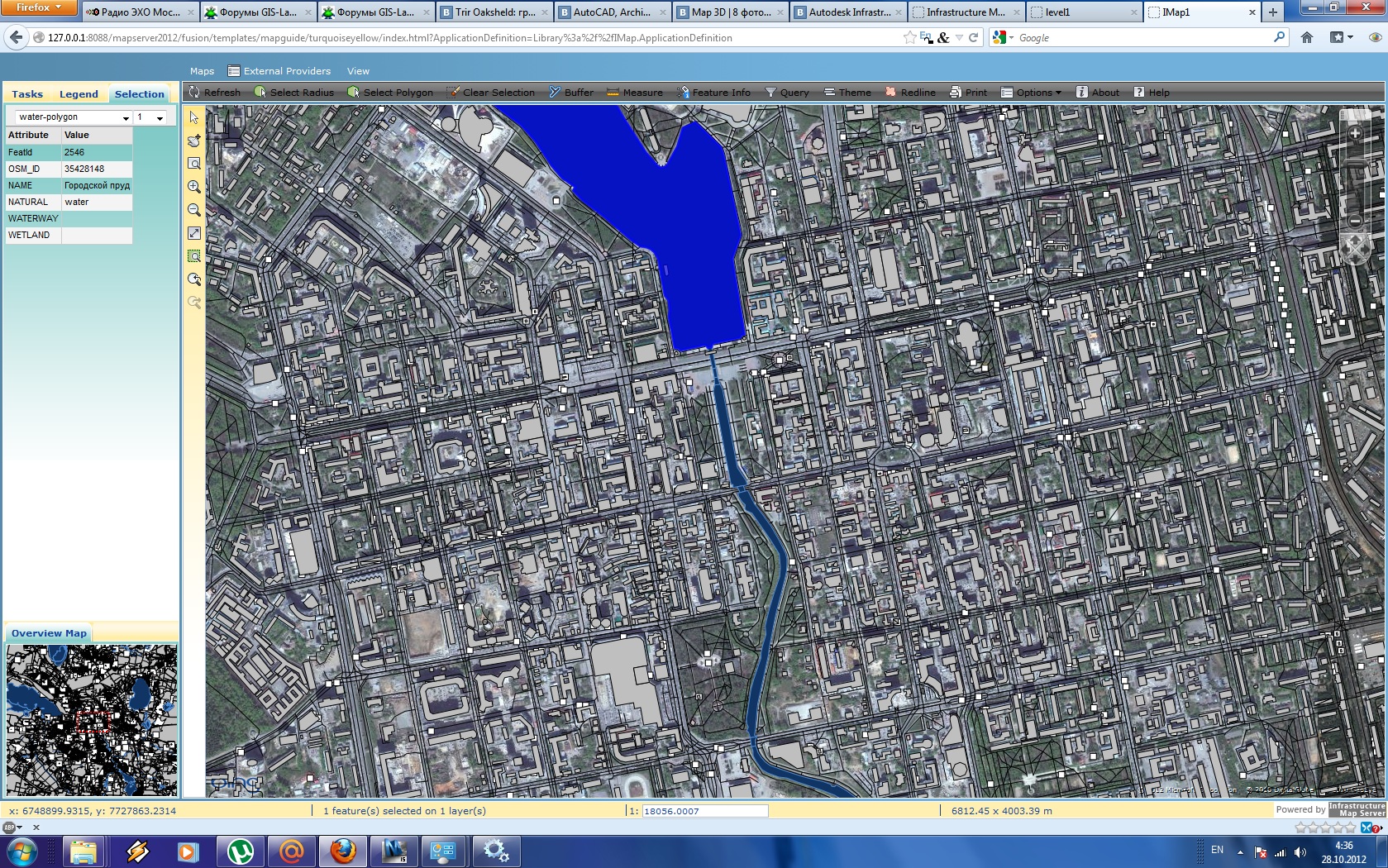Open the feature number dropdown

[x=150, y=117]
